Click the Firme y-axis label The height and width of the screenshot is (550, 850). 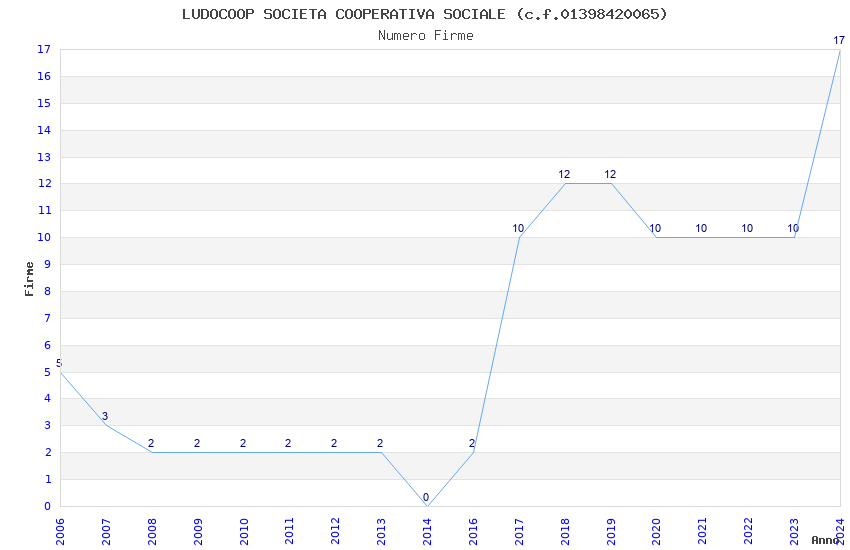coord(29,279)
